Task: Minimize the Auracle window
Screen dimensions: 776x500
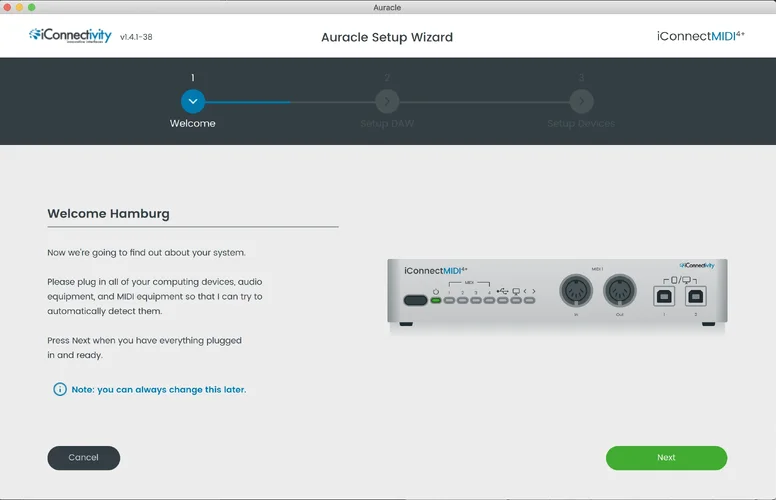Action: pos(19,7)
